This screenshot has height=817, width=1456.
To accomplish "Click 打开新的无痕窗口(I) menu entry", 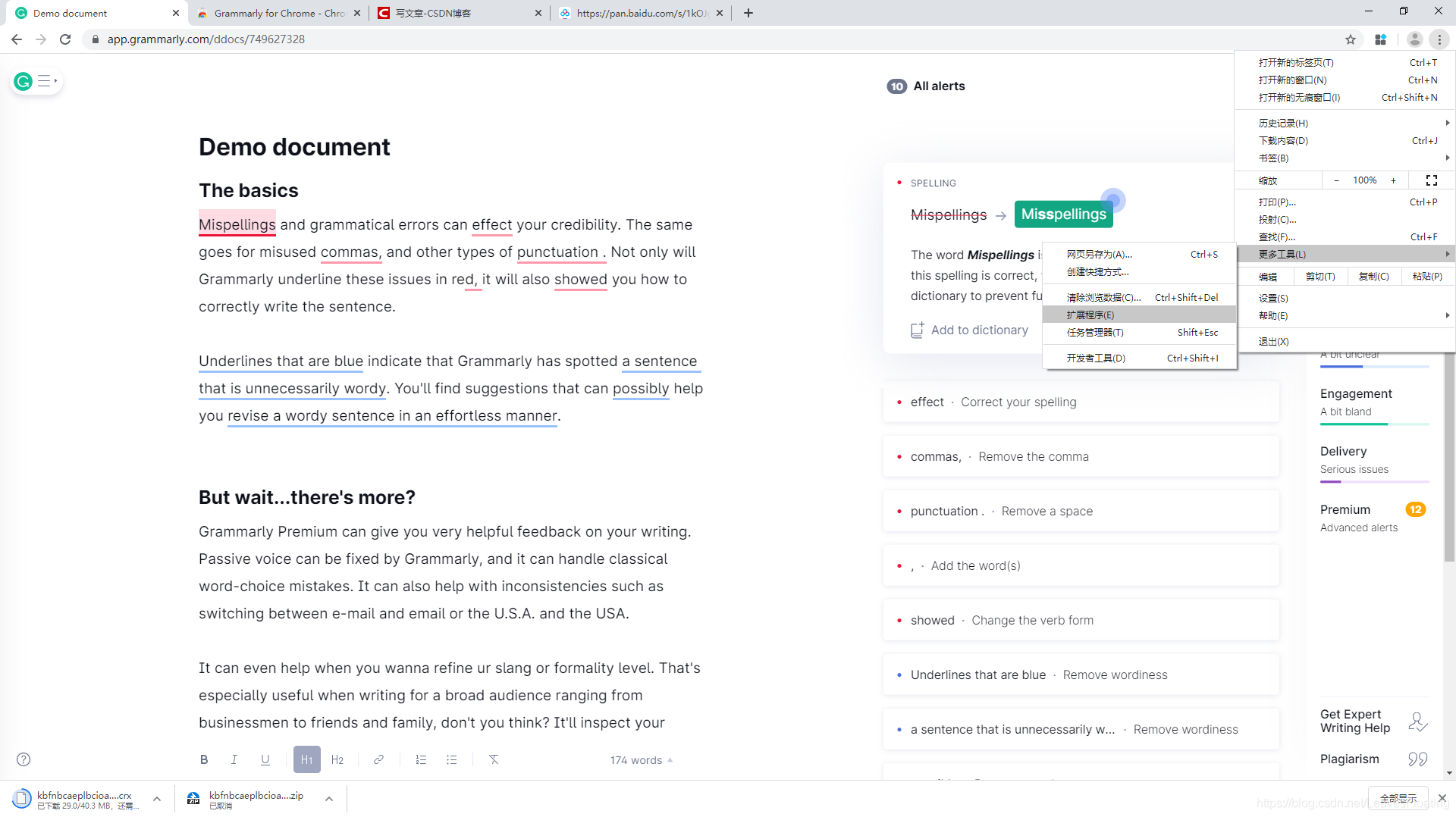I will click(x=1345, y=97).
